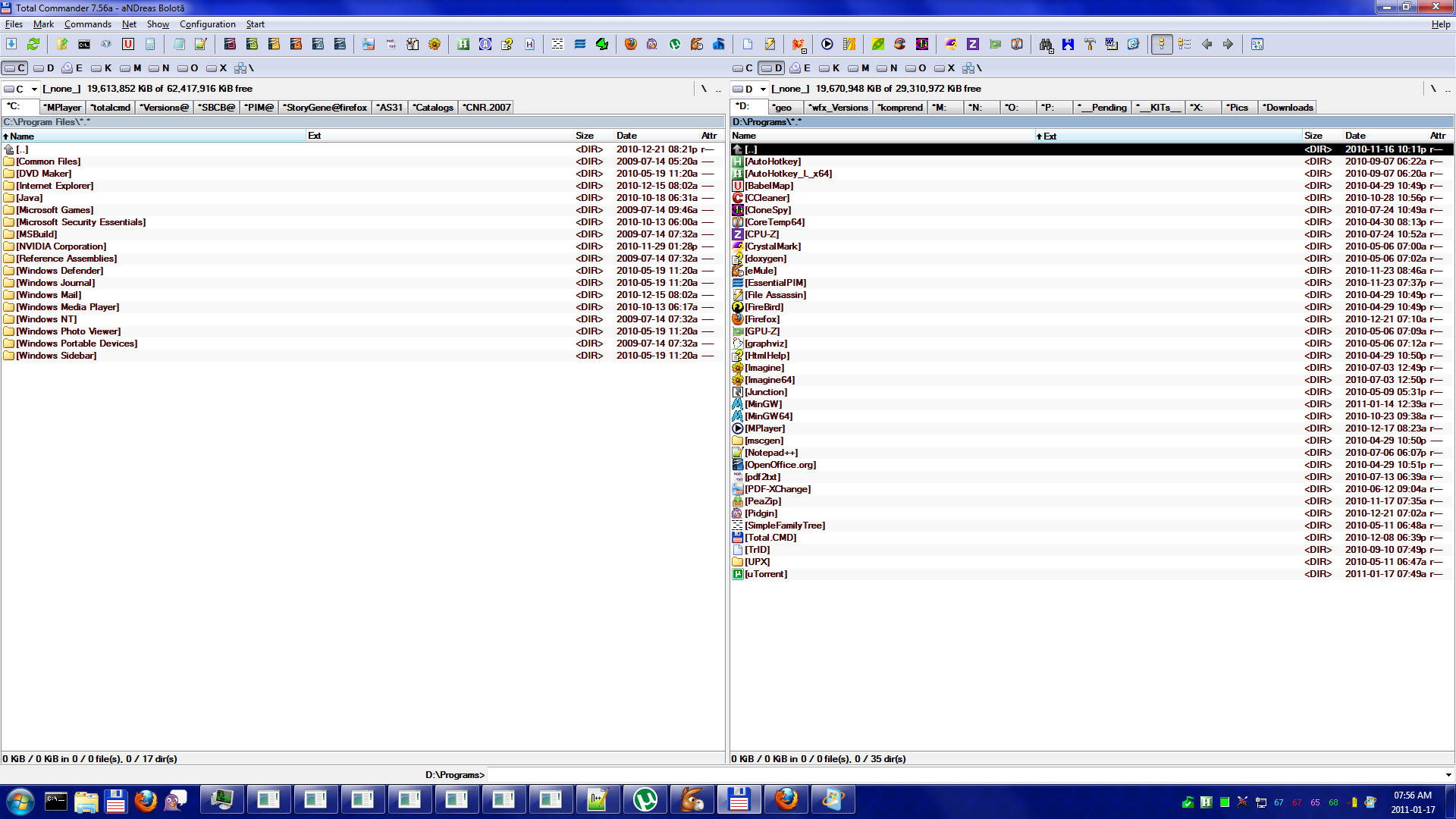Click the Back arrow toolbar icon
1456x819 pixels.
click(x=1207, y=44)
